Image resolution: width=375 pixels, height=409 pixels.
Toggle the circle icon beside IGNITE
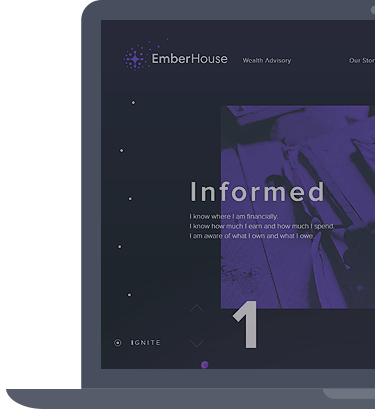(118, 343)
